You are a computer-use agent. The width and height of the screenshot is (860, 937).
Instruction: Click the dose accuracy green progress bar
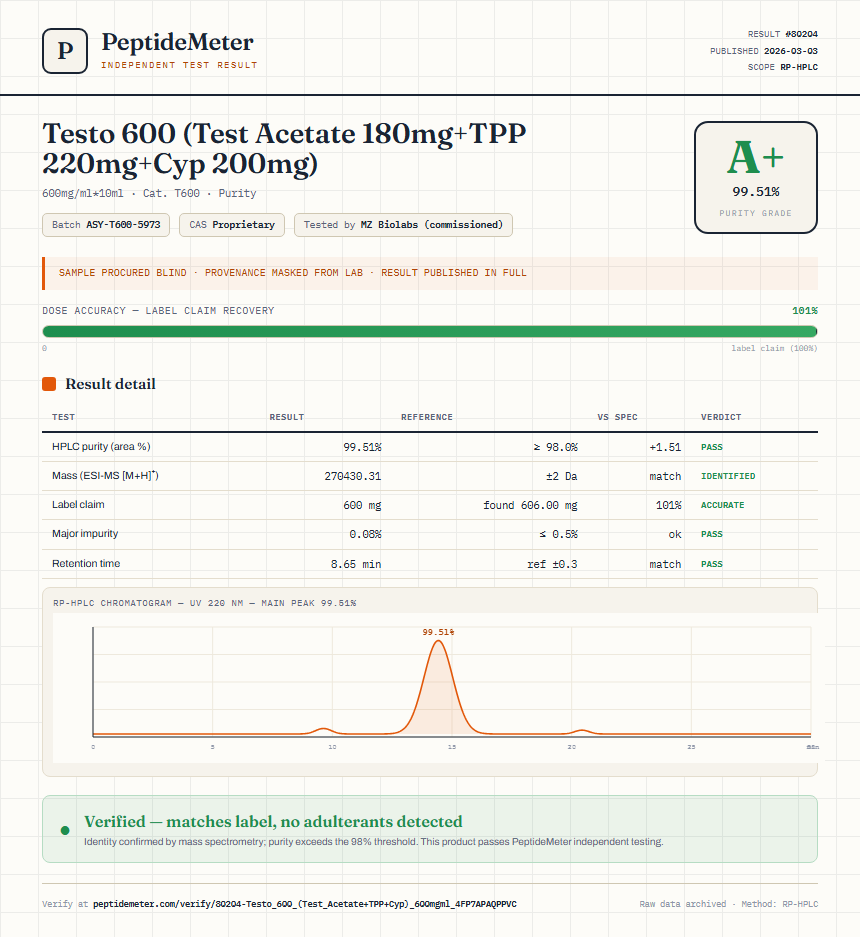pyautogui.click(x=430, y=332)
